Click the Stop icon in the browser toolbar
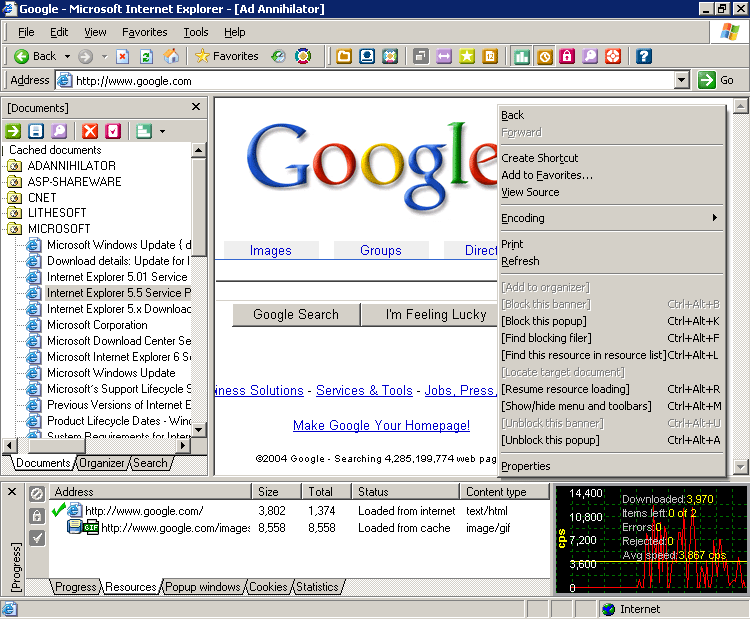The image size is (750, 619). 123,56
